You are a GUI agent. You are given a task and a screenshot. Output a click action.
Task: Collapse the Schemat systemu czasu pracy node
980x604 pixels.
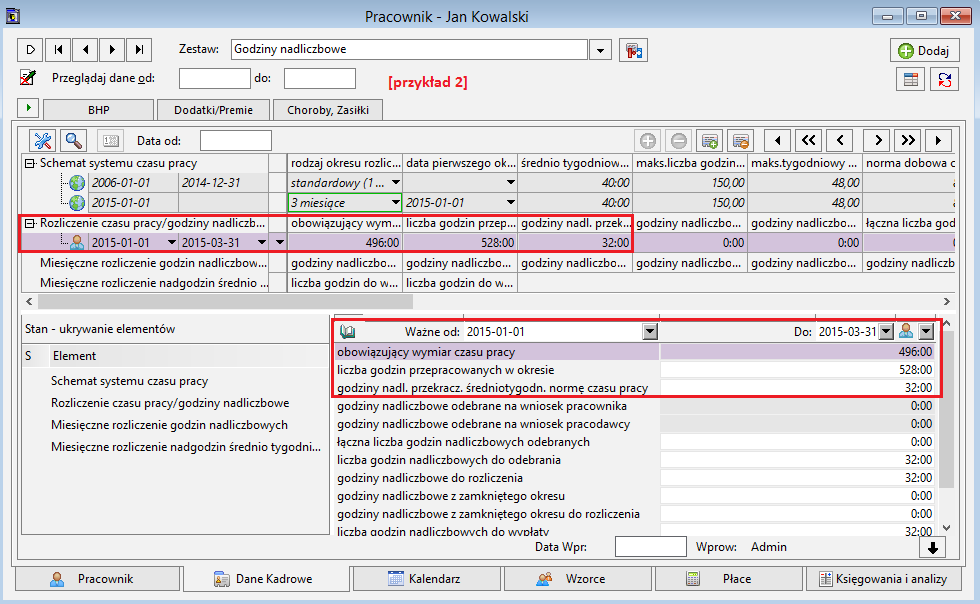pos(29,163)
